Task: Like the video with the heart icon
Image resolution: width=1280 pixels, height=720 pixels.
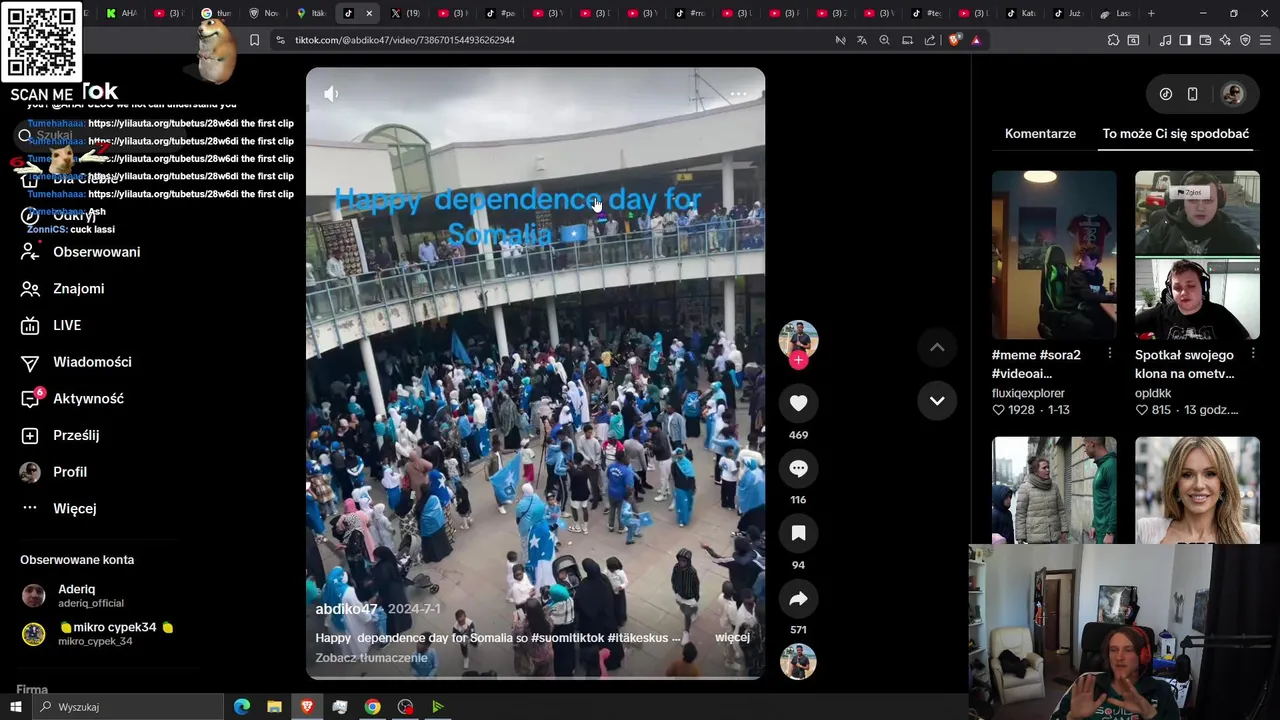Action: click(798, 403)
